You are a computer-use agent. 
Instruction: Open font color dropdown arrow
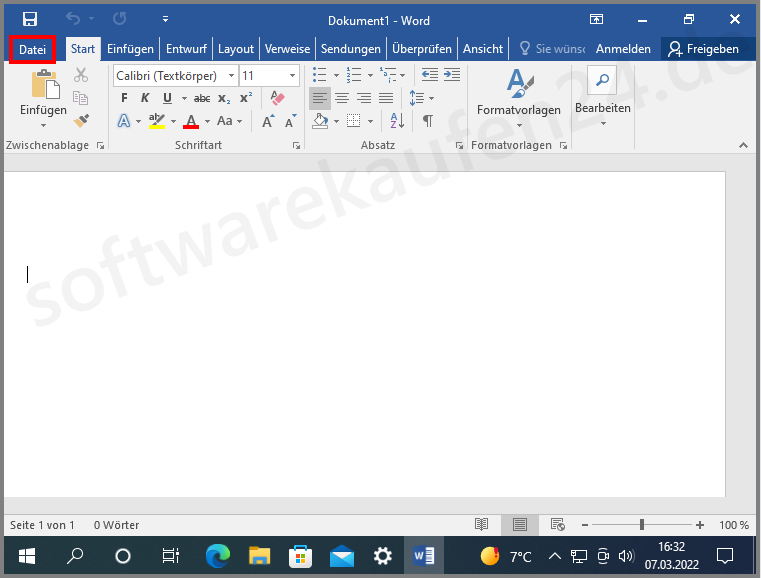(207, 121)
